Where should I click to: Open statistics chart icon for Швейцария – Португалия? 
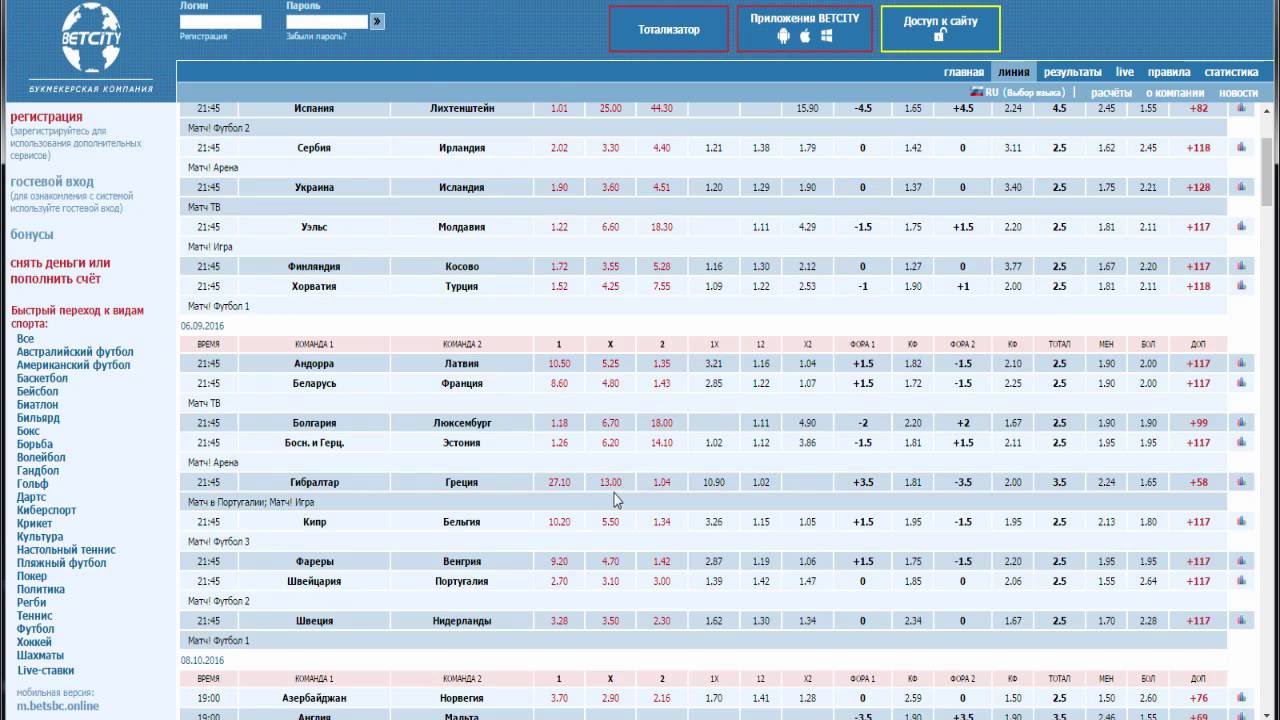1242,580
